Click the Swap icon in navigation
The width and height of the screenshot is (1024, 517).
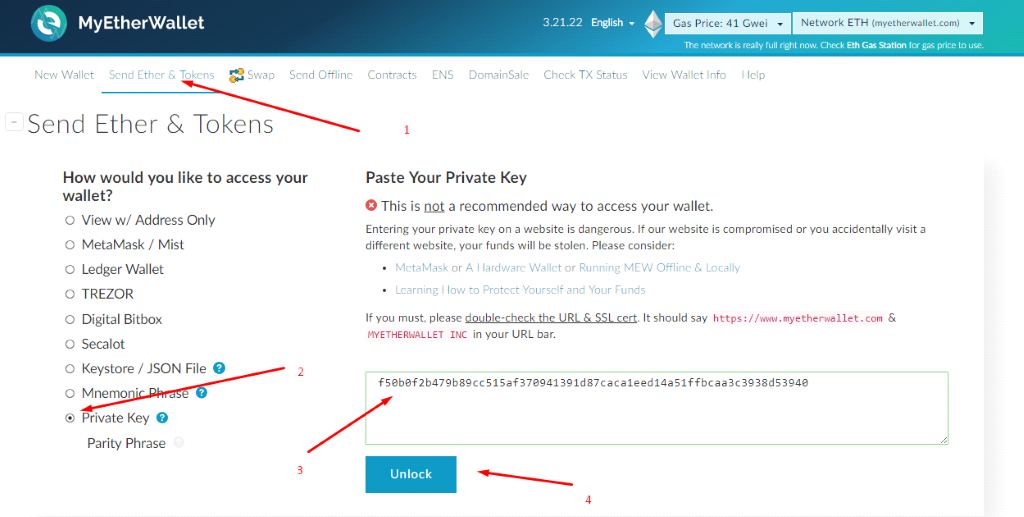click(x=237, y=75)
